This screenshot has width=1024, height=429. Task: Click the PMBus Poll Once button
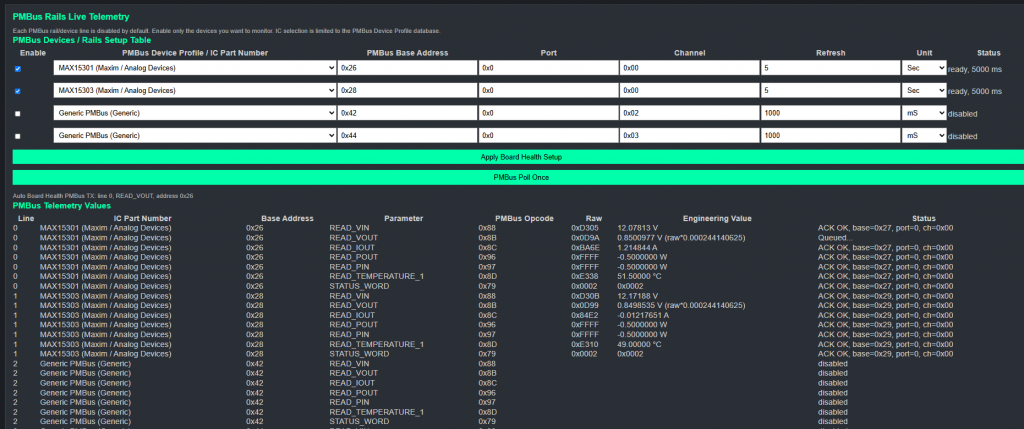click(x=519, y=177)
